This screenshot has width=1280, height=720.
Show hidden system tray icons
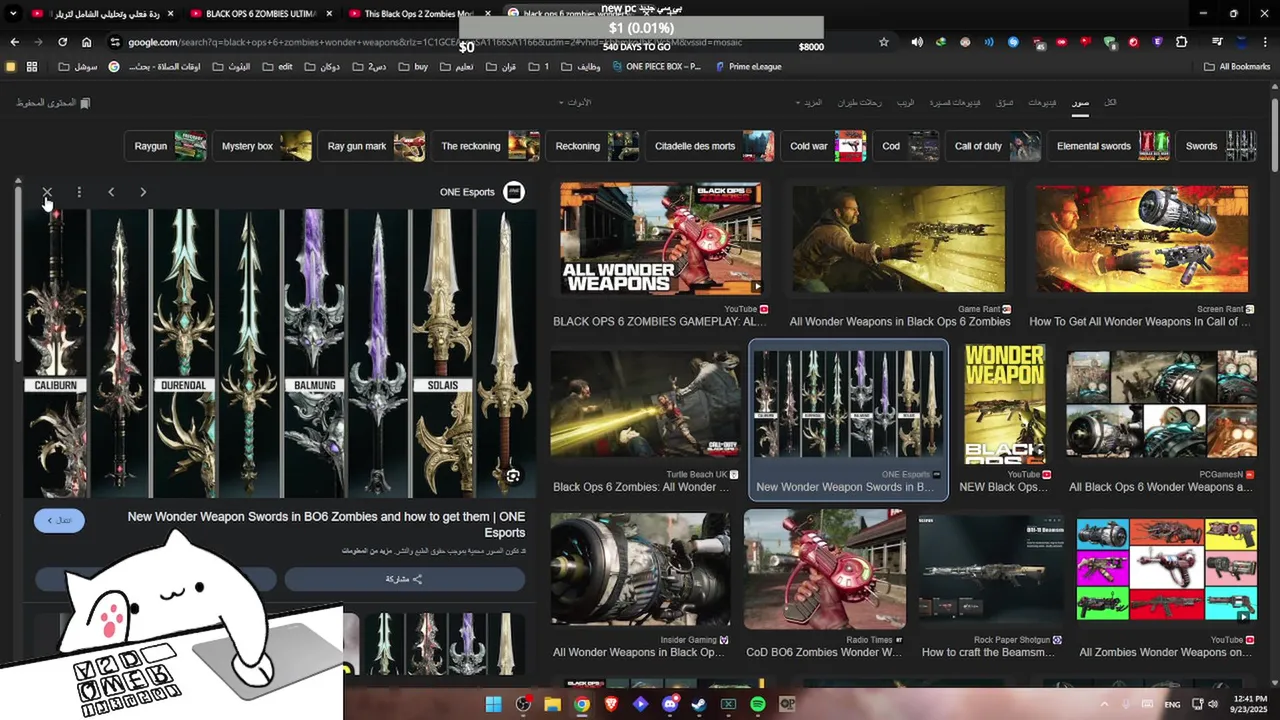[1104, 704]
